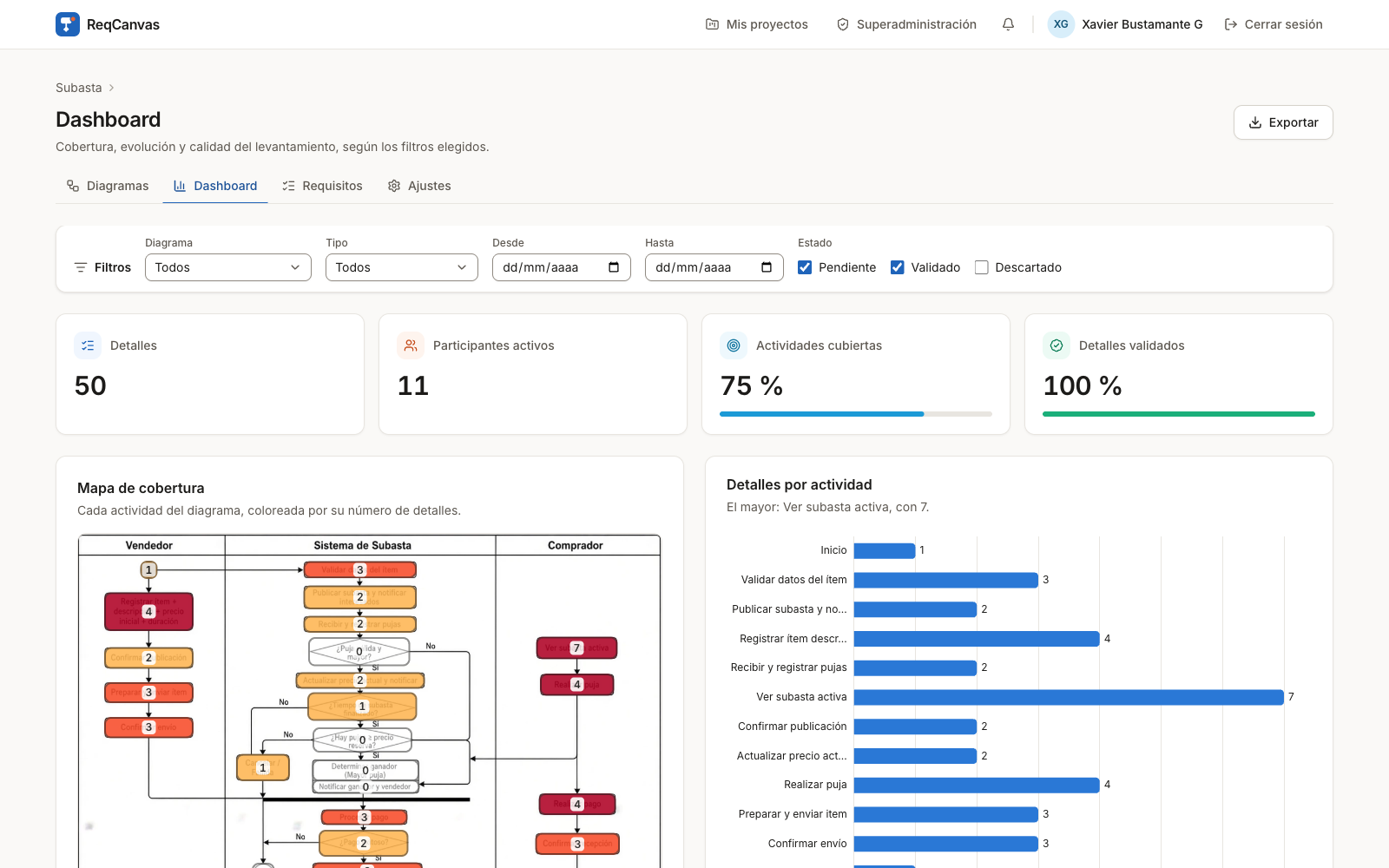
Task: Click the Inicio bar in the chart
Action: (x=885, y=550)
